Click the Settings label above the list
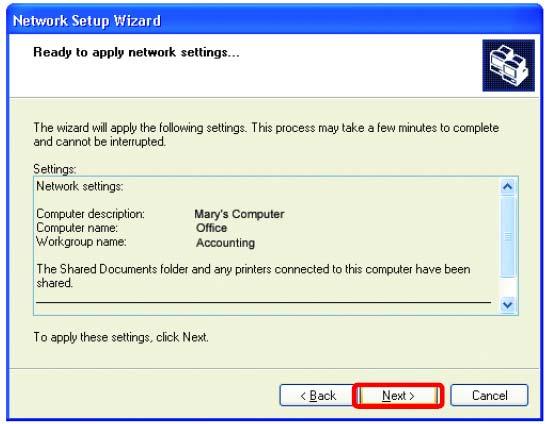The image size is (549, 424). 55,169
